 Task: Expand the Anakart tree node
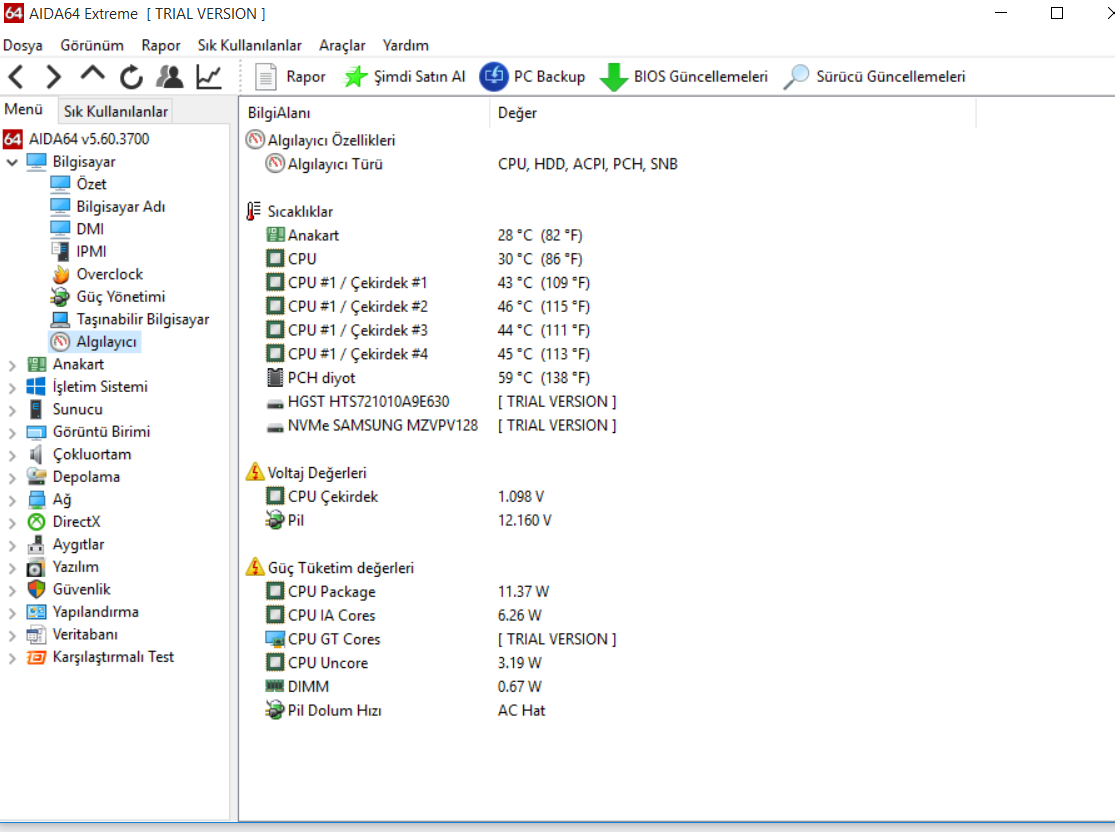click(12, 365)
